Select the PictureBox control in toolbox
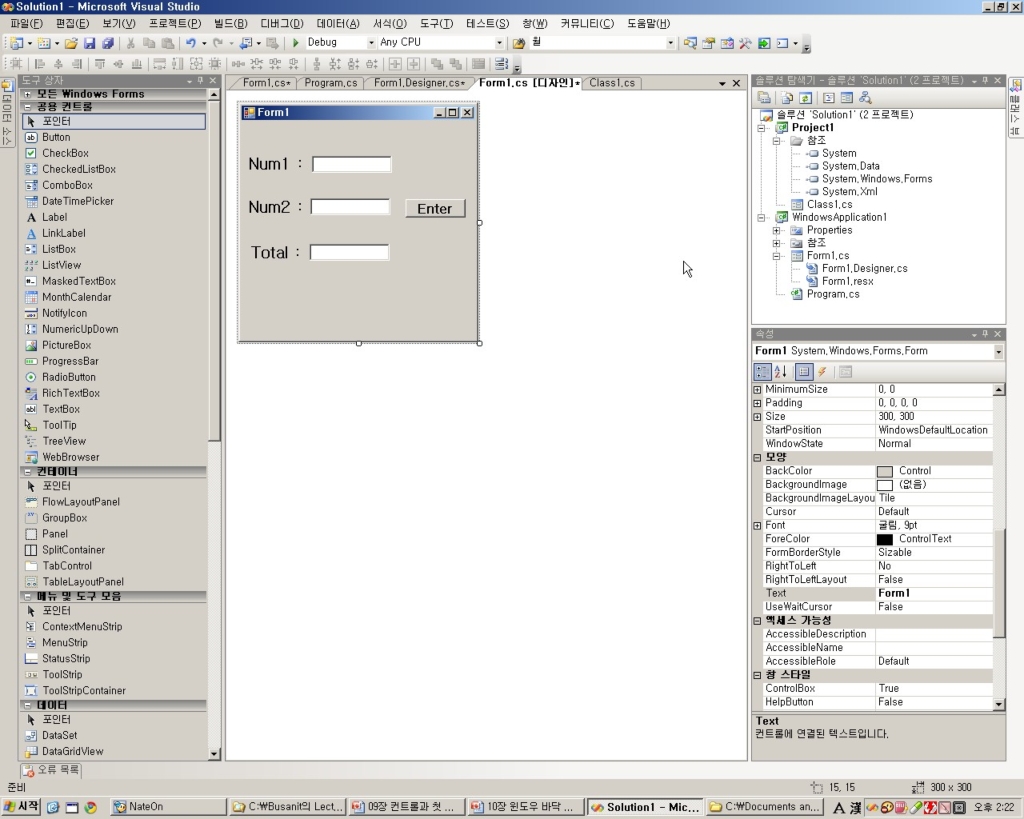The image size is (1024, 819). pos(67,345)
